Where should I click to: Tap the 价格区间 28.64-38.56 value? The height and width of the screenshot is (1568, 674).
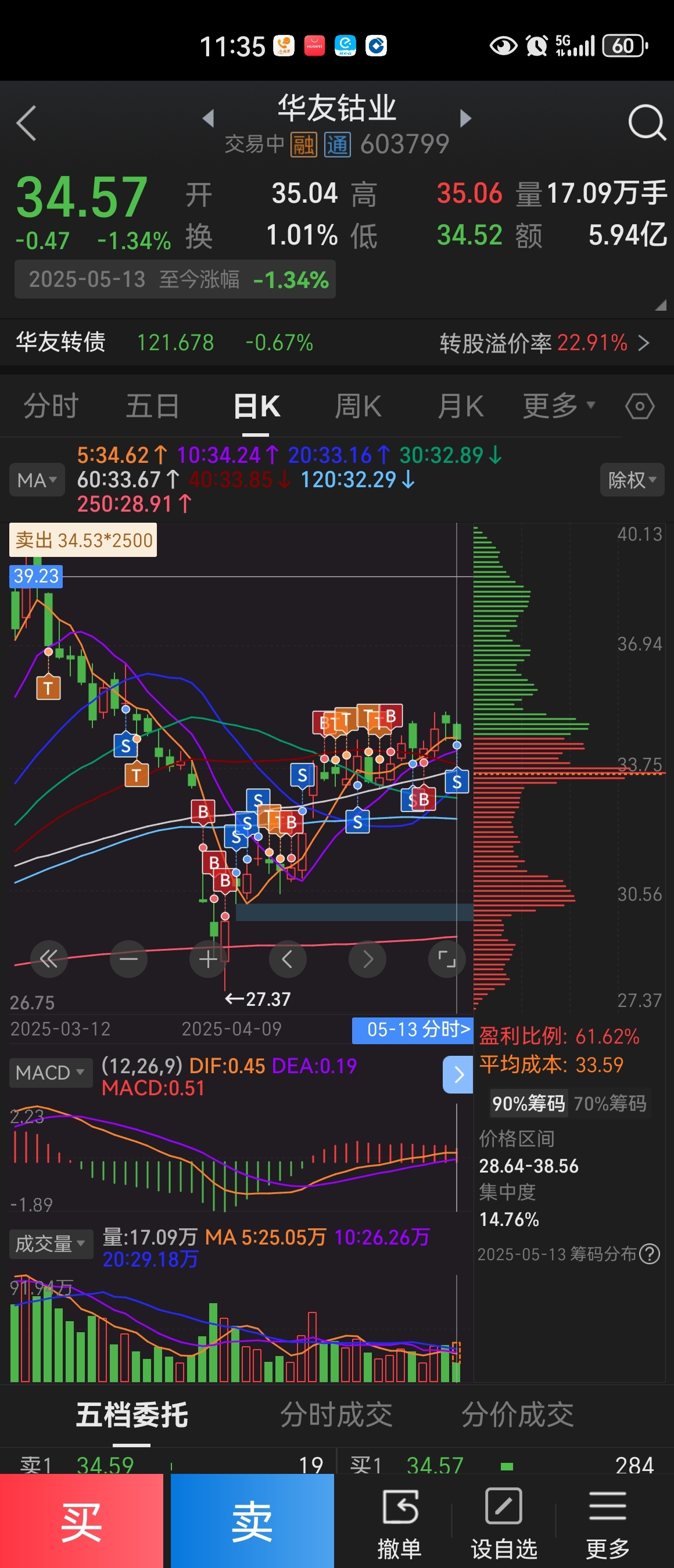[x=529, y=1166]
